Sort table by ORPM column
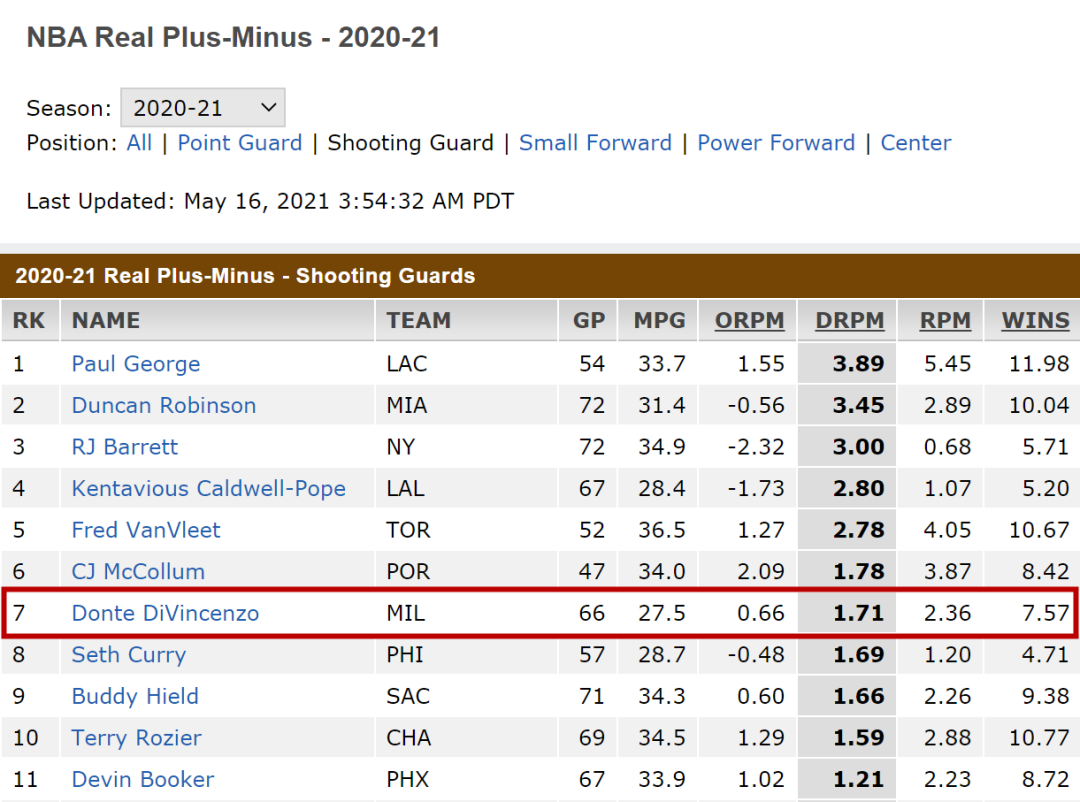 coord(749,320)
